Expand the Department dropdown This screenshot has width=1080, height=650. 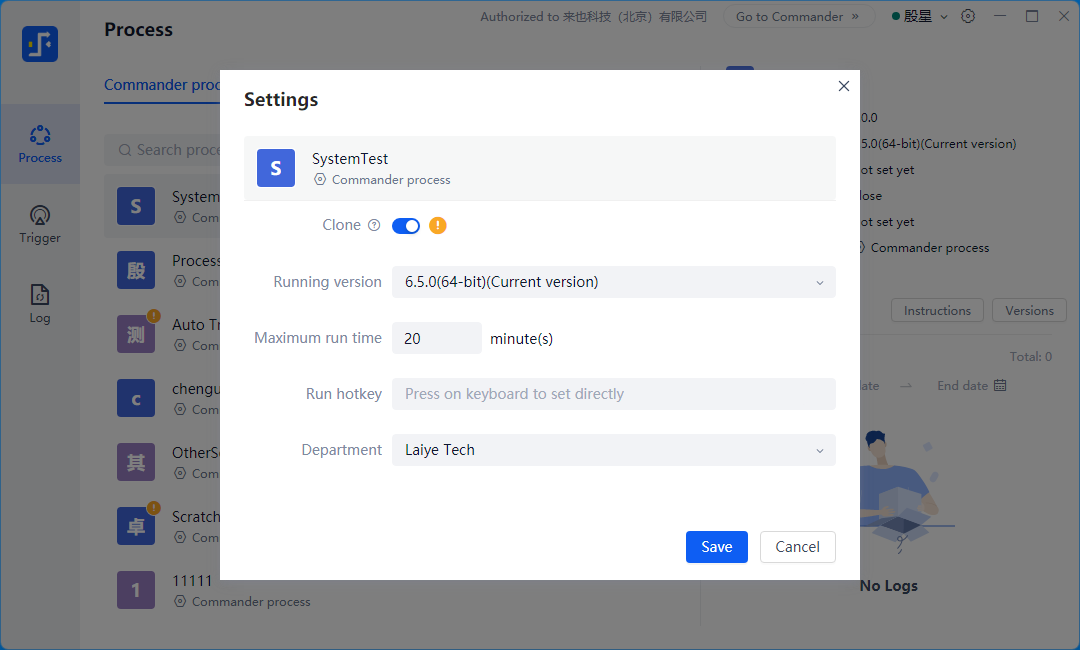tap(613, 450)
